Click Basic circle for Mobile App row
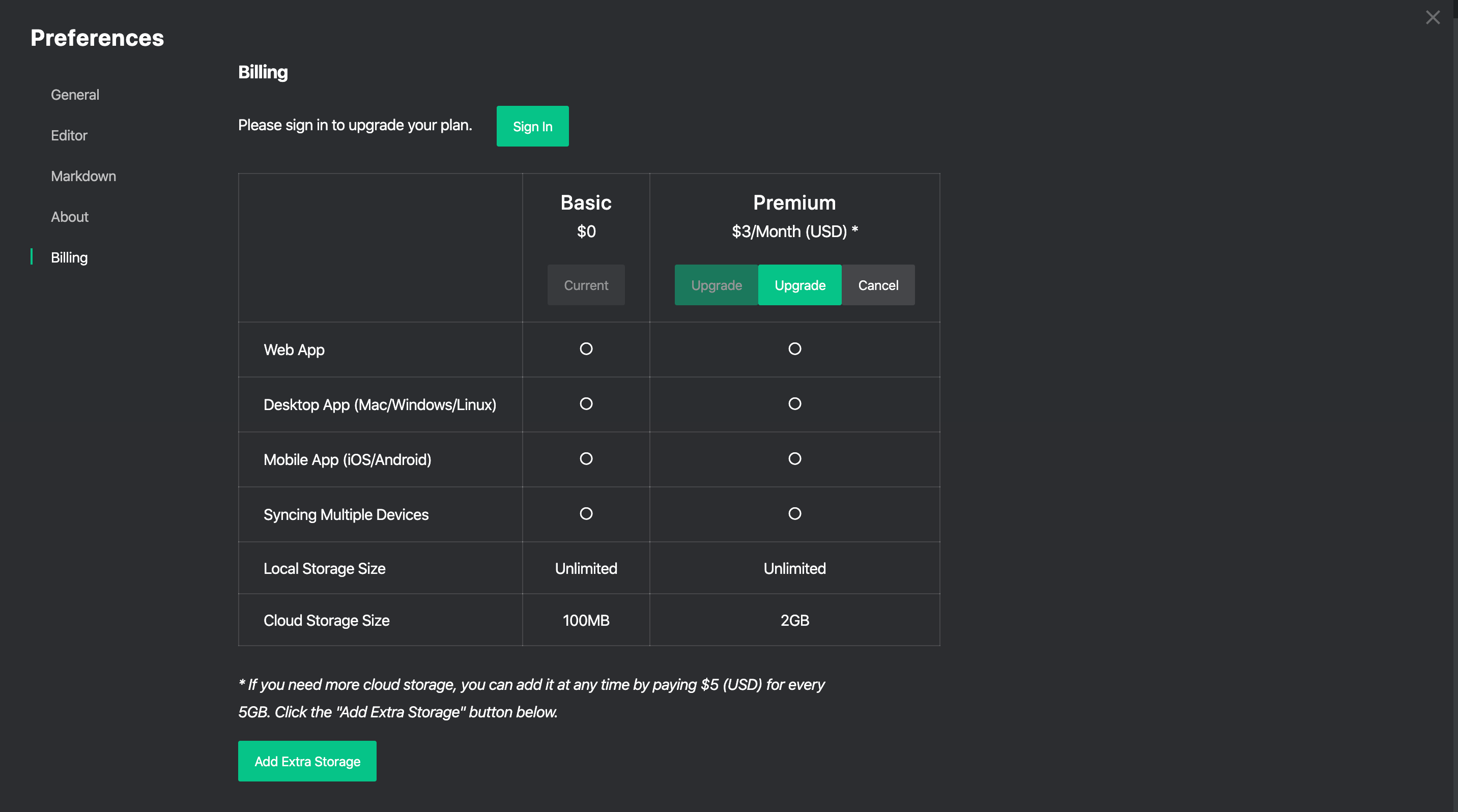The image size is (1458, 812). coord(586,458)
